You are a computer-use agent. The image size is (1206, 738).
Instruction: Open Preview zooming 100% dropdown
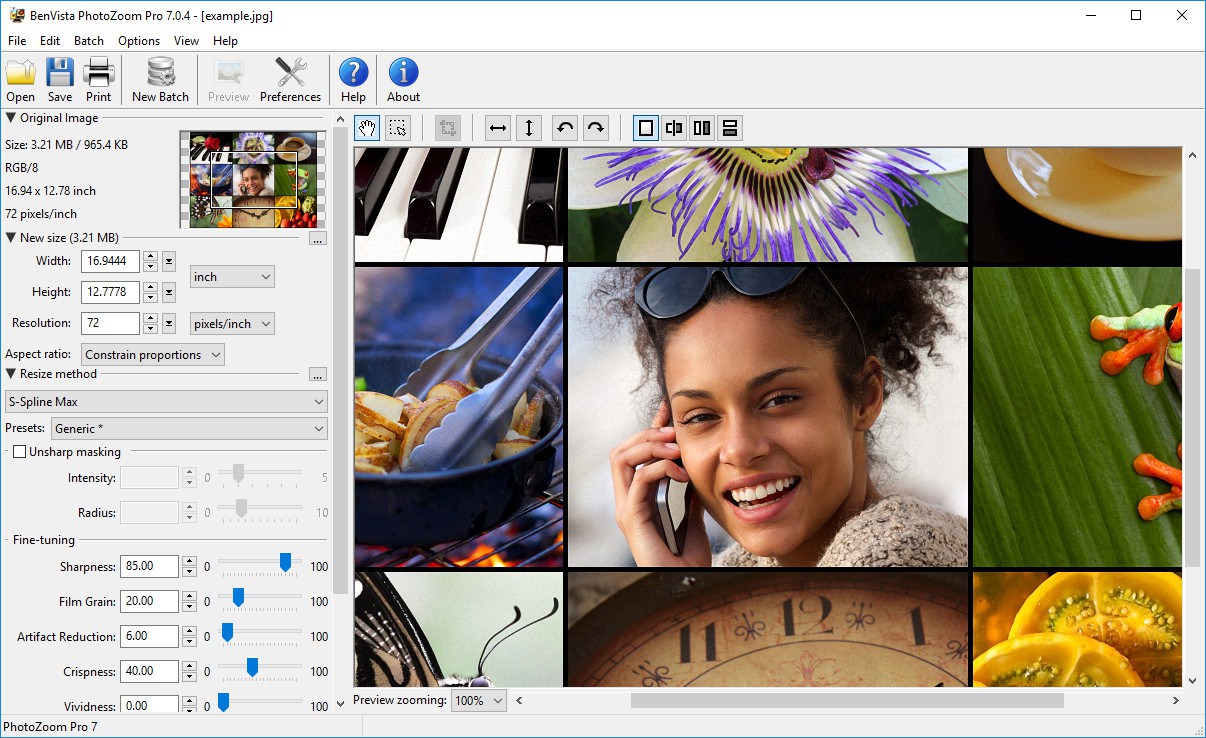[479, 701]
